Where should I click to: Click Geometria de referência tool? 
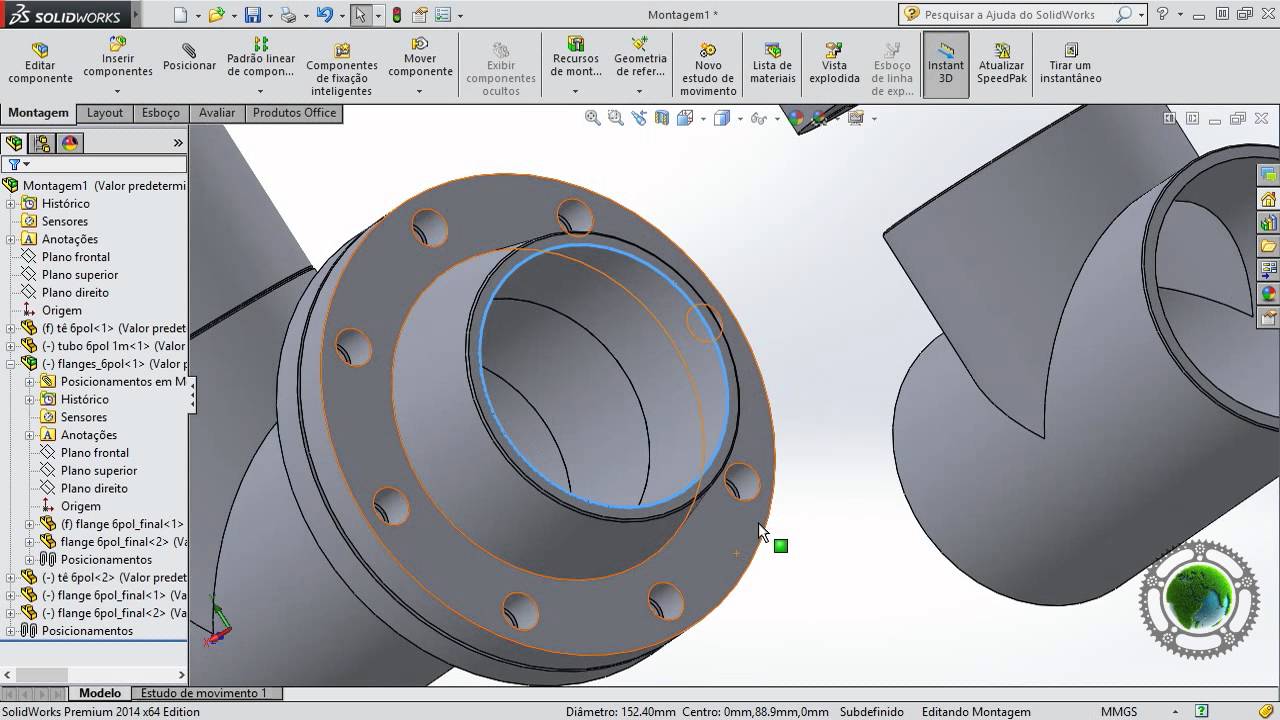(x=640, y=57)
